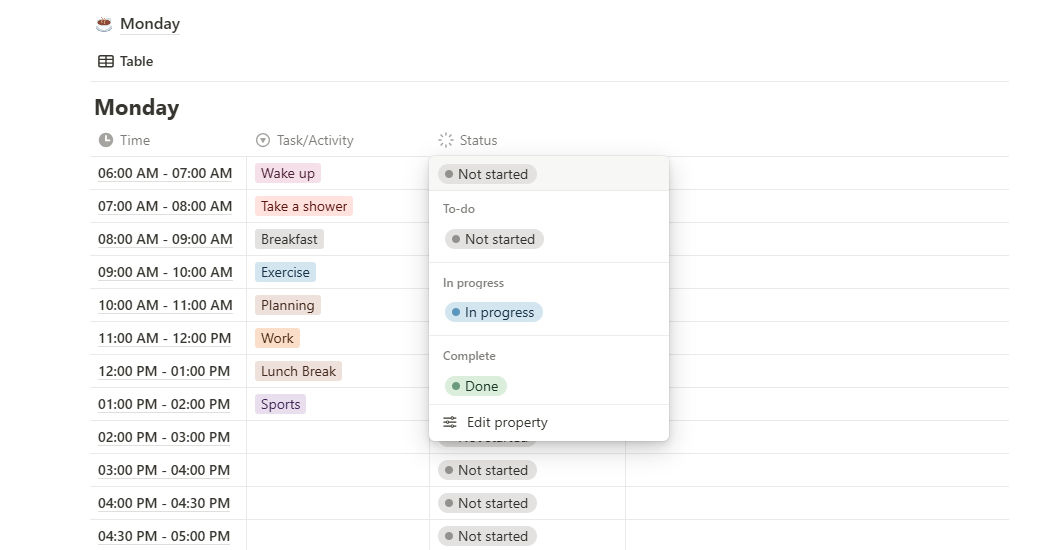Click the Task/Activity select arrow icon
The height and width of the screenshot is (550, 1047).
pos(263,140)
